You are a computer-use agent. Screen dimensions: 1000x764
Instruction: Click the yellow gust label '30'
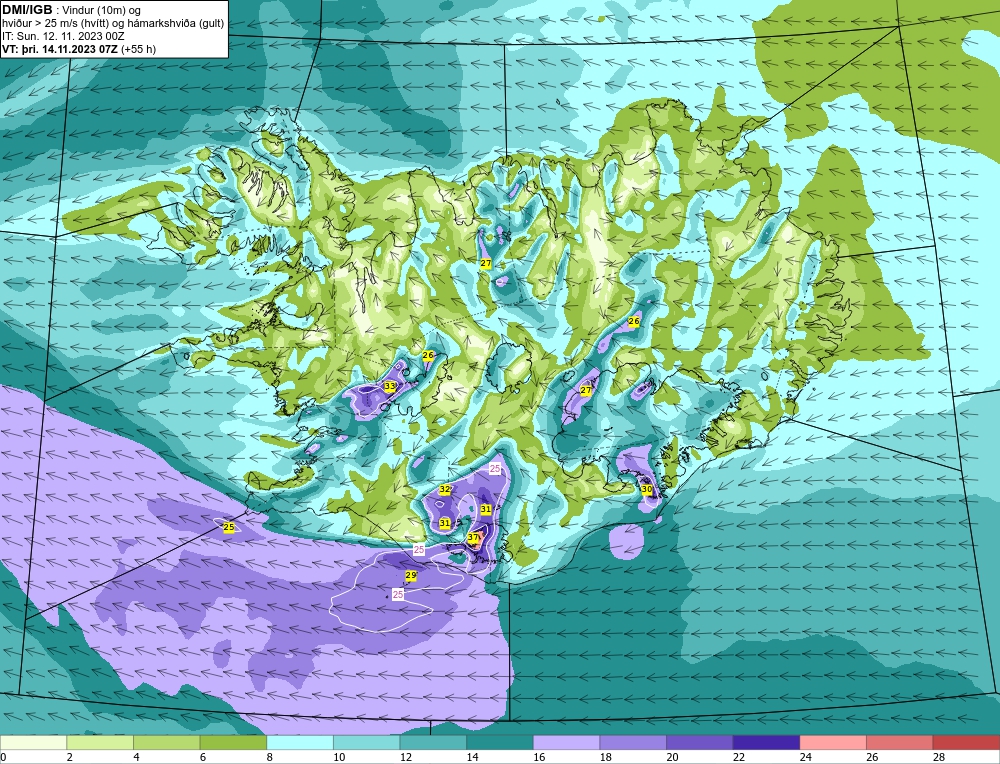(647, 490)
